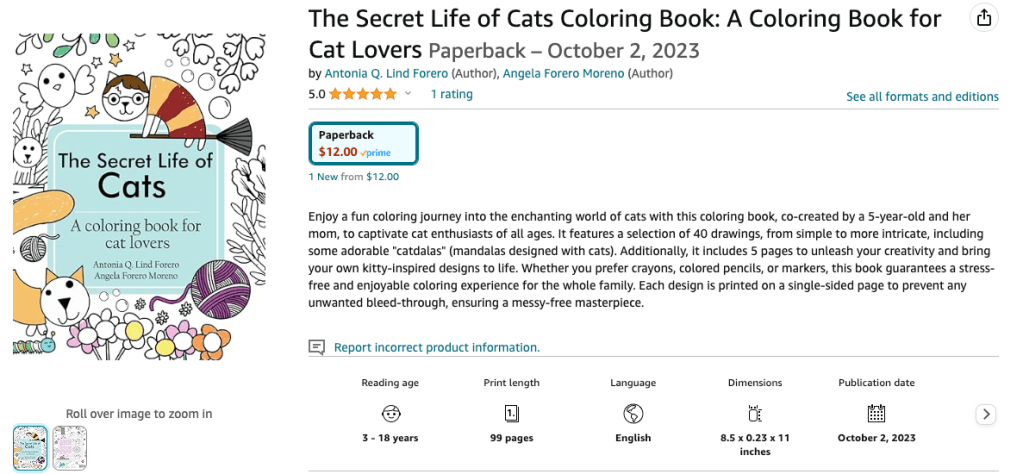Select the second interior page thumbnail
Screen dimensions: 1023x474
pyautogui.click(x=70, y=447)
